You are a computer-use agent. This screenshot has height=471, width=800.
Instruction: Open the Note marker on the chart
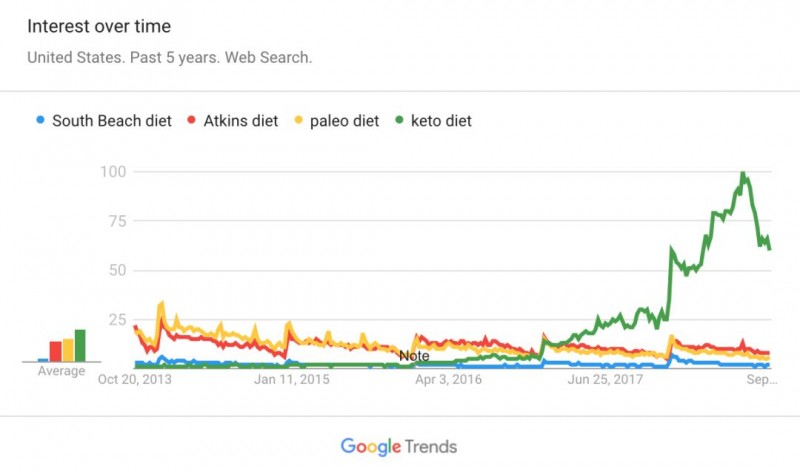tap(414, 355)
